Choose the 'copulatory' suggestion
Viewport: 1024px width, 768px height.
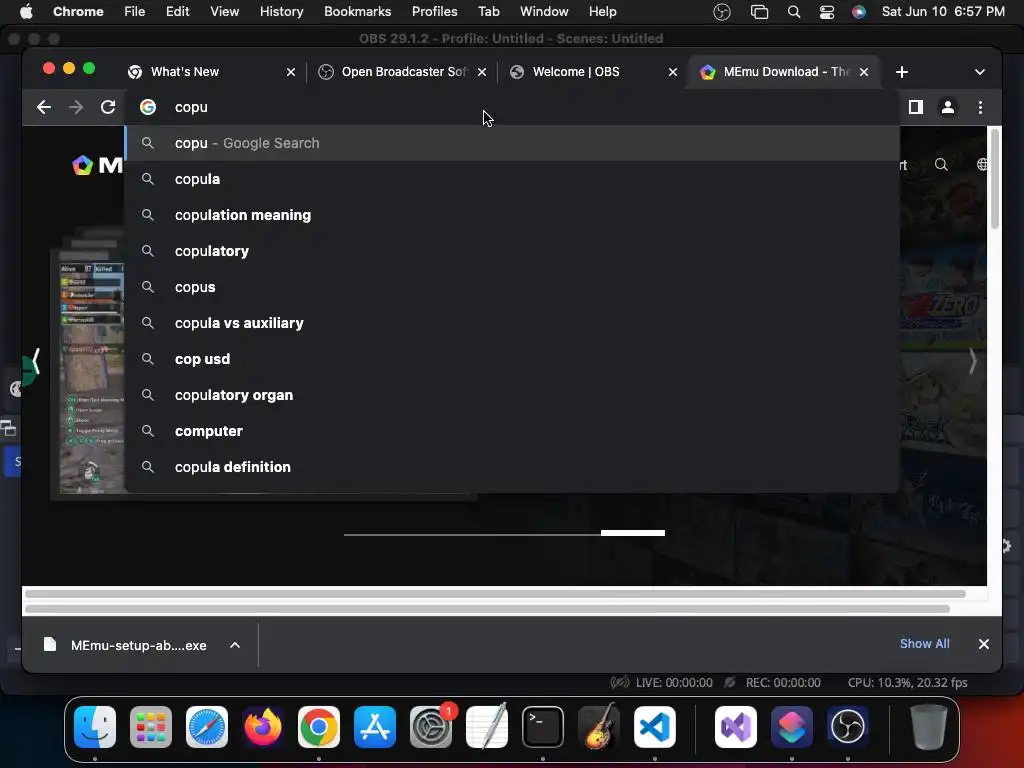[512, 251]
